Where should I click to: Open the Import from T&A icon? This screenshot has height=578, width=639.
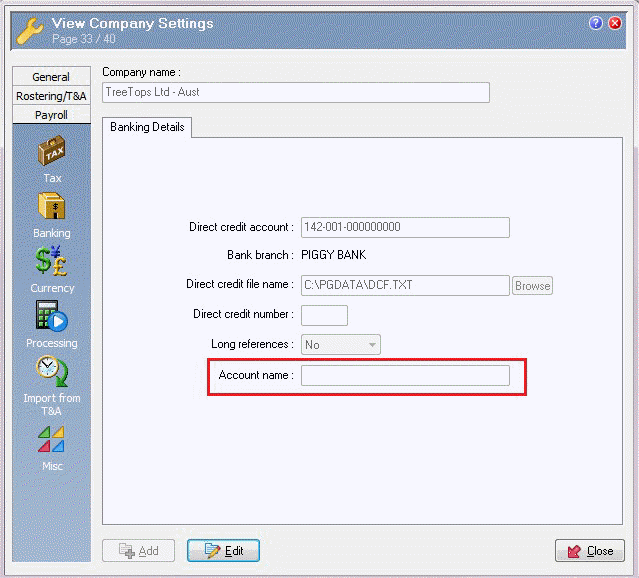(x=51, y=371)
